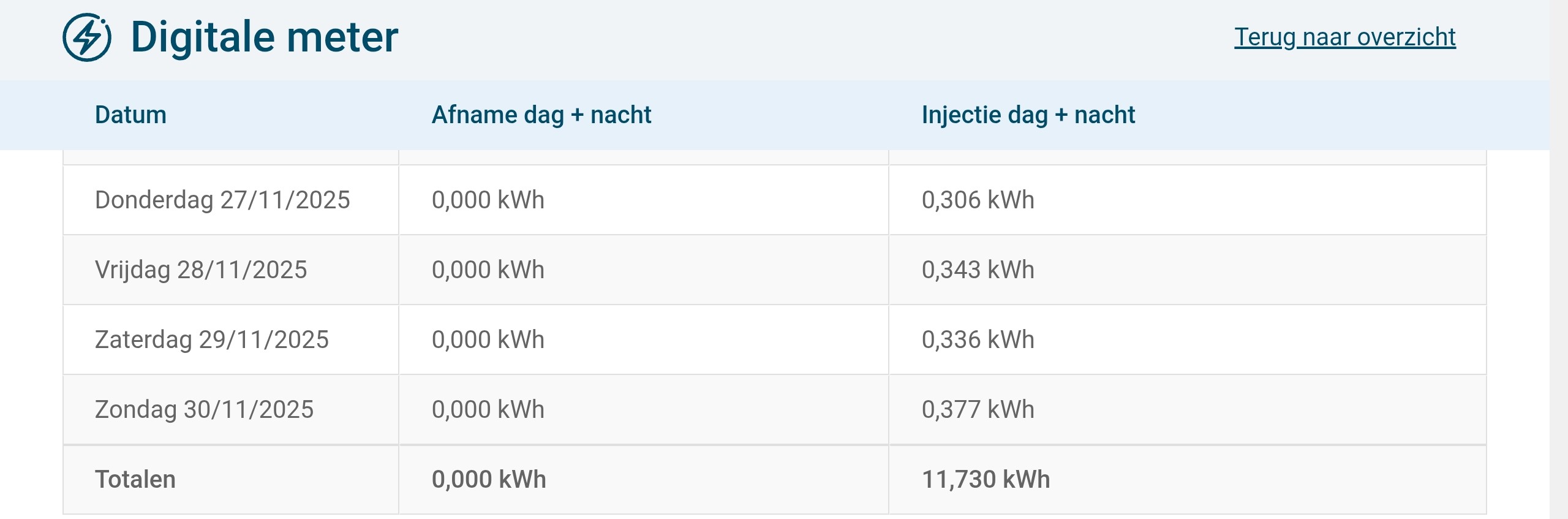Image resolution: width=1568 pixels, height=519 pixels.
Task: Select the 'Zaterdag 29/11/2025' date cell
Action: tap(212, 340)
